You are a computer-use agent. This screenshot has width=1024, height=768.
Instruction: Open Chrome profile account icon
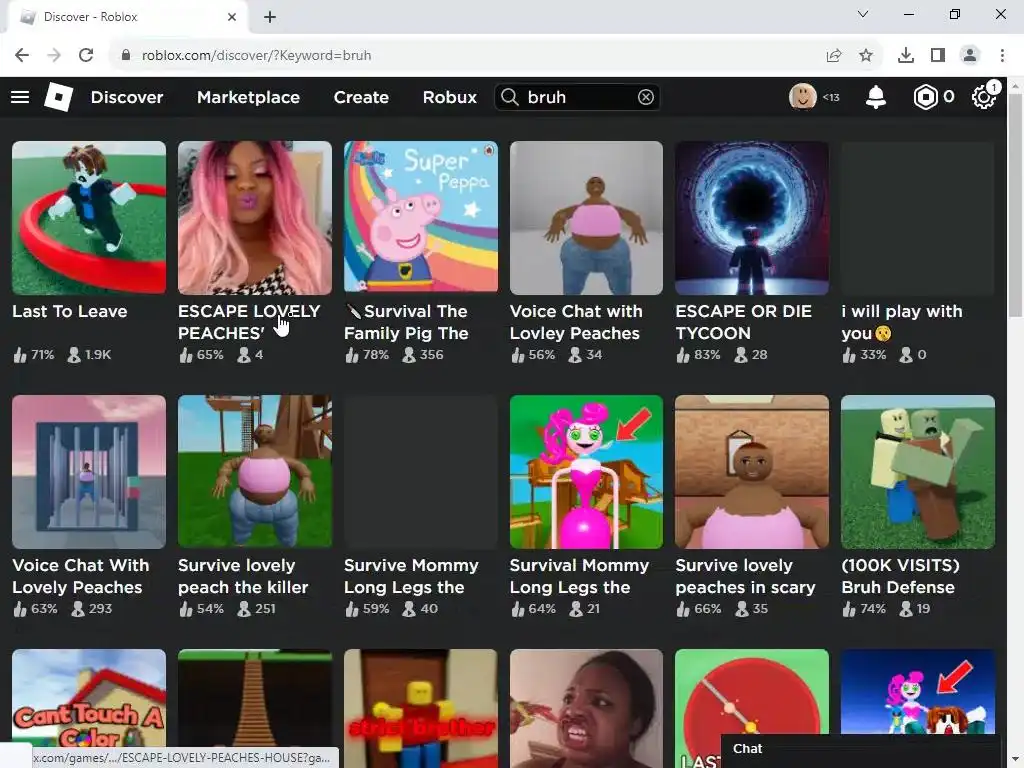tap(970, 55)
